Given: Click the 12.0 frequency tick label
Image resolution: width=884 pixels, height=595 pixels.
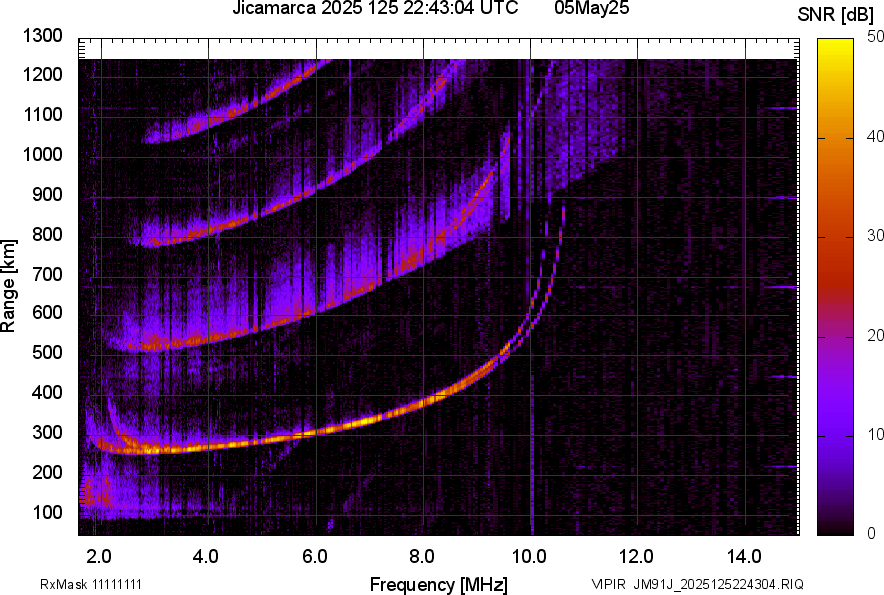Looking at the screenshot, I should pos(636,556).
